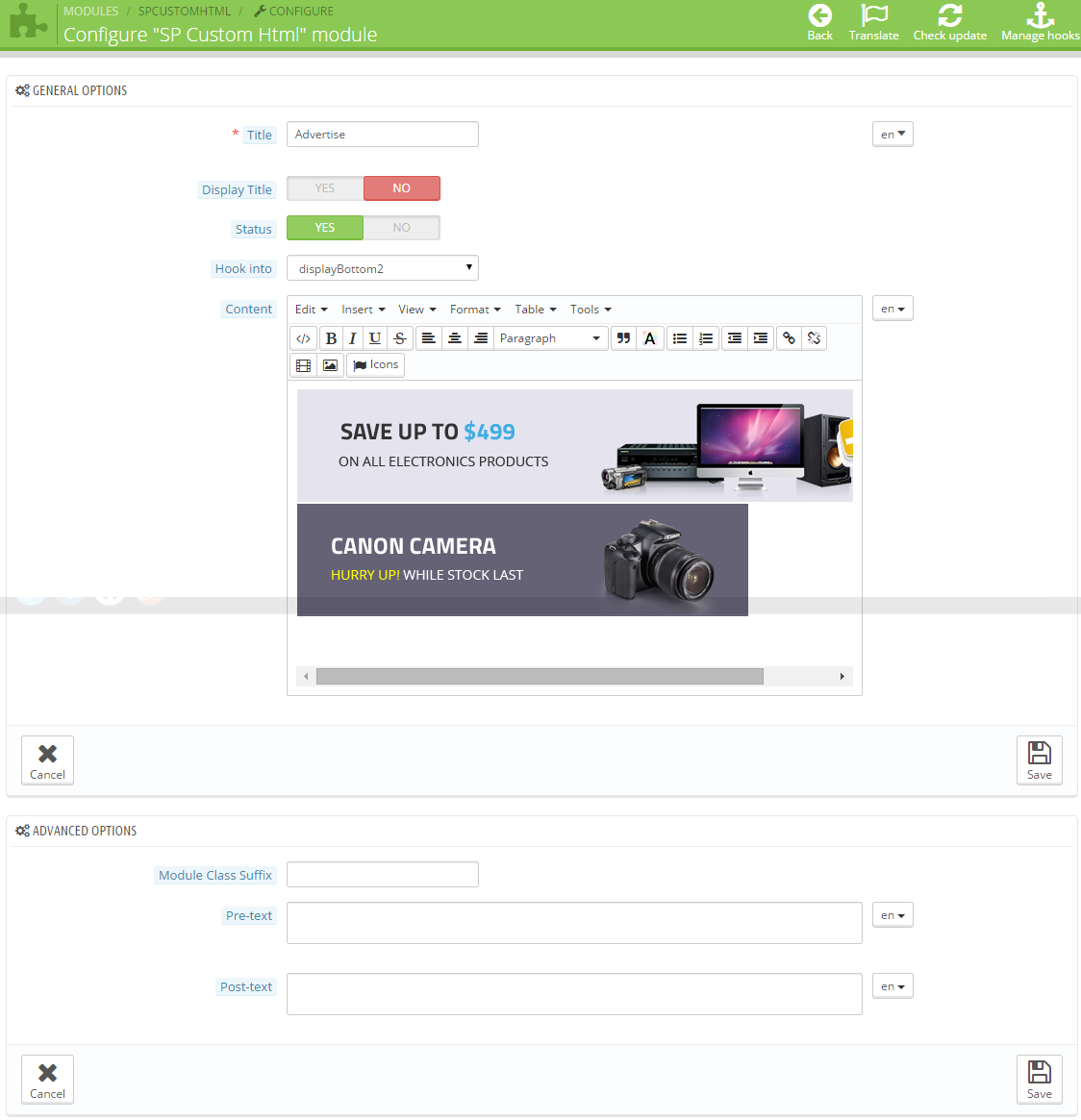Insert a blockquote
Screen dimensions: 1081x1120
pyautogui.click(x=624, y=338)
